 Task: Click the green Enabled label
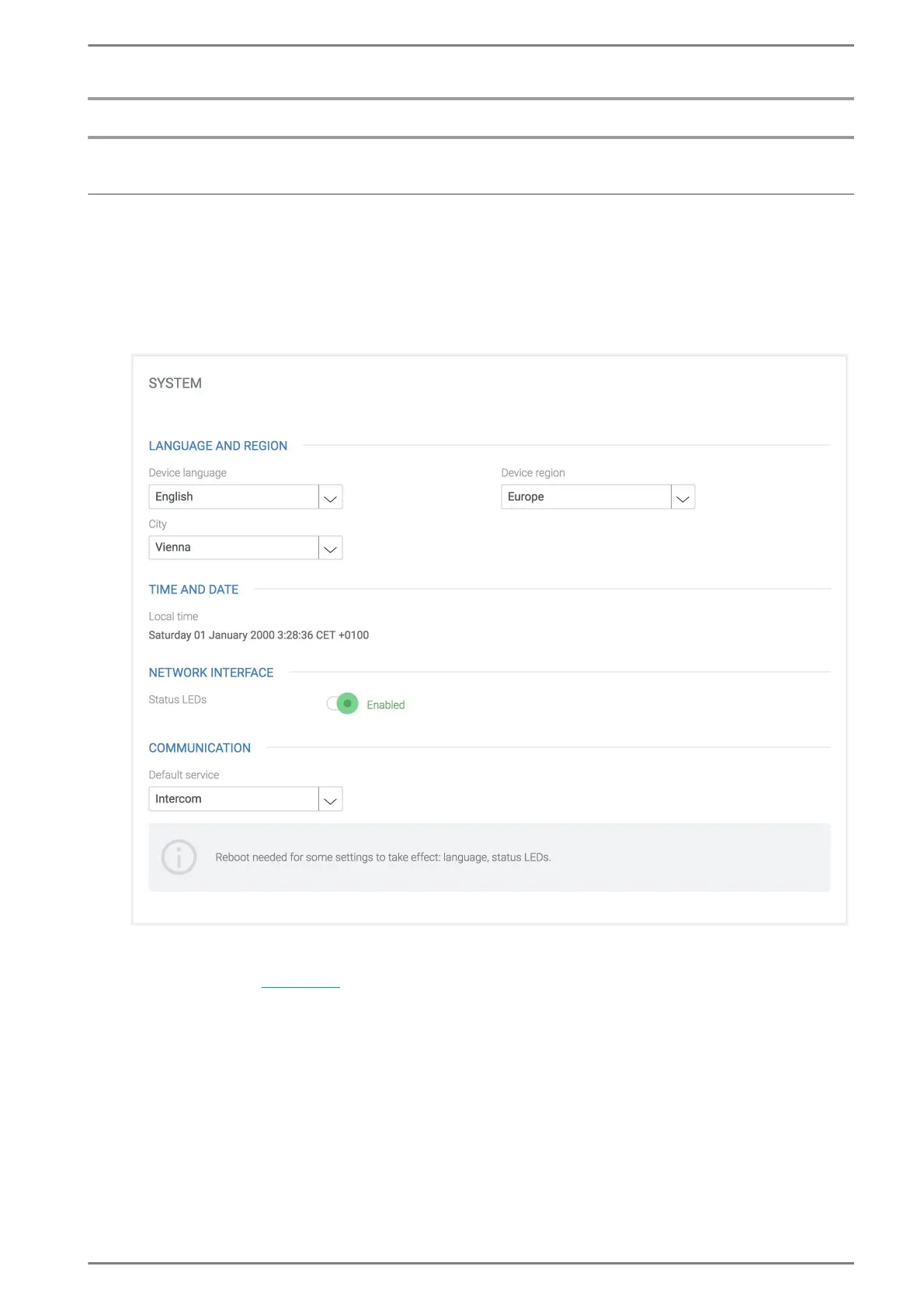click(386, 705)
